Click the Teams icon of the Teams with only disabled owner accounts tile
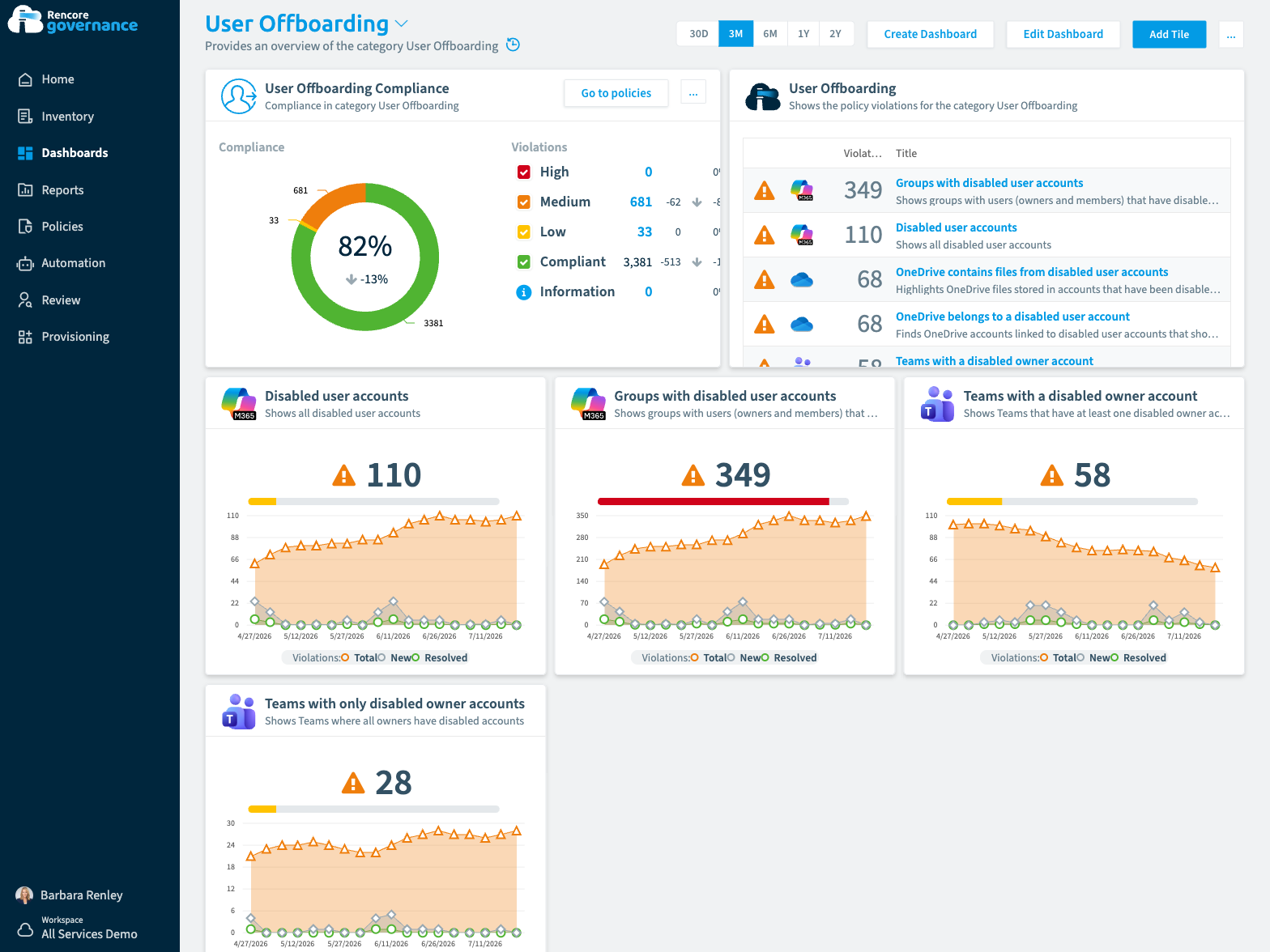The image size is (1270, 952). (x=239, y=712)
